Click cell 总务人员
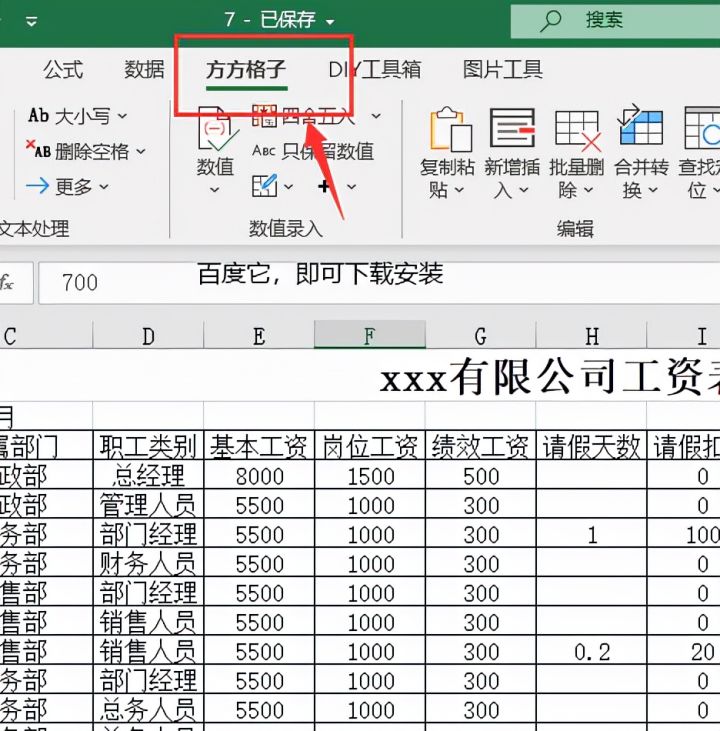The image size is (720, 731). [148, 710]
